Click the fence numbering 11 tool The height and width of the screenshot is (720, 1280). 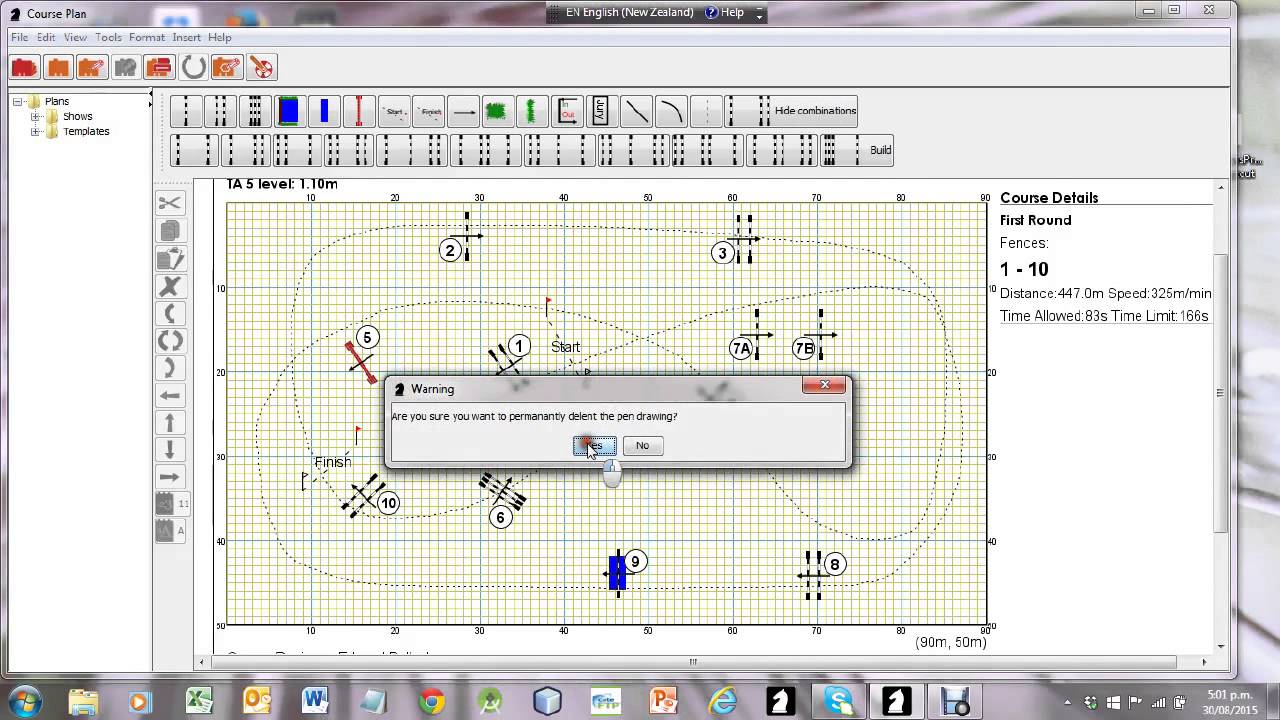point(170,504)
